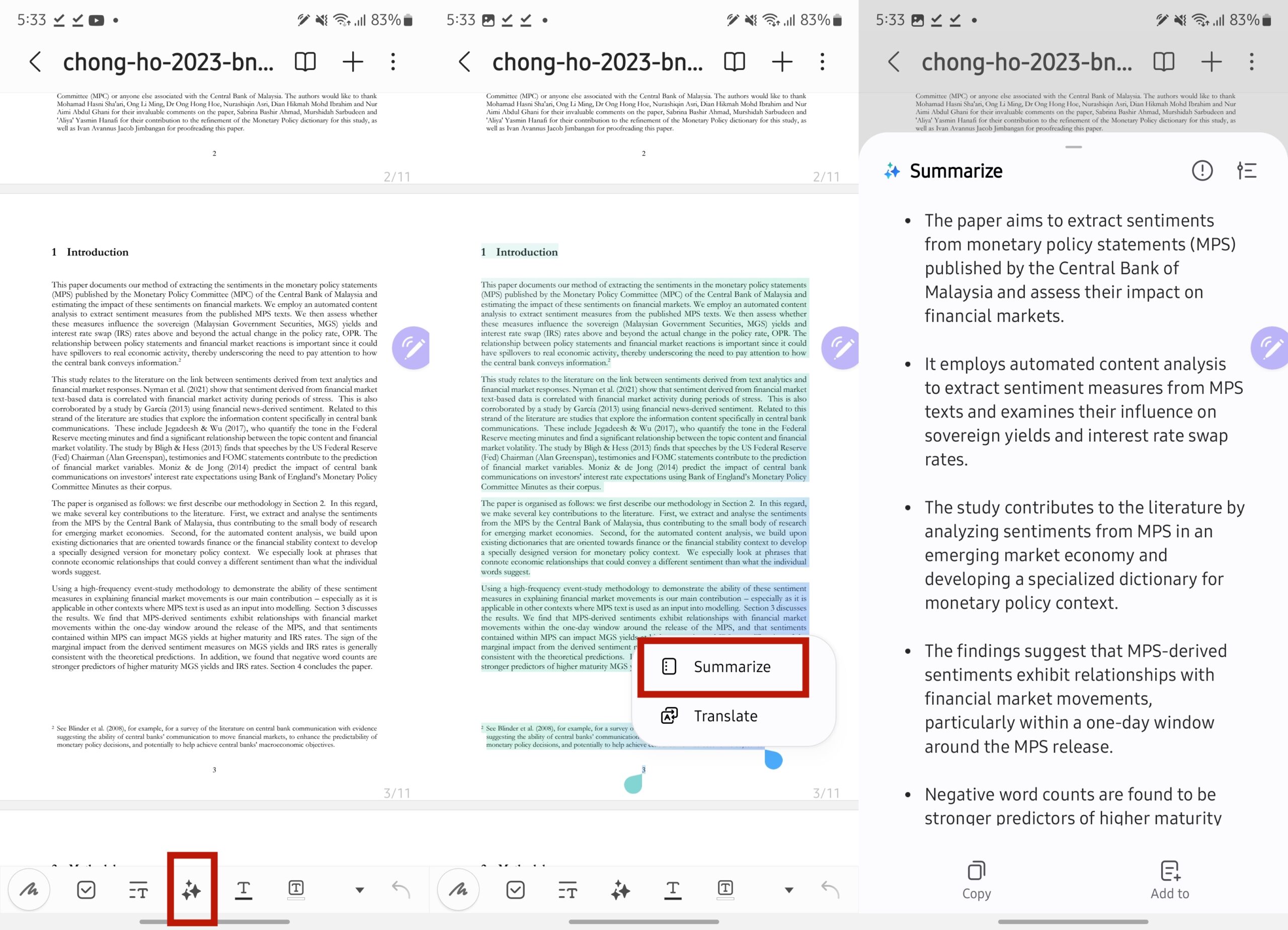The image size is (1288, 930).
Task: Tap the AI sparkle icon in middle screen toolbar
Action: click(x=621, y=890)
